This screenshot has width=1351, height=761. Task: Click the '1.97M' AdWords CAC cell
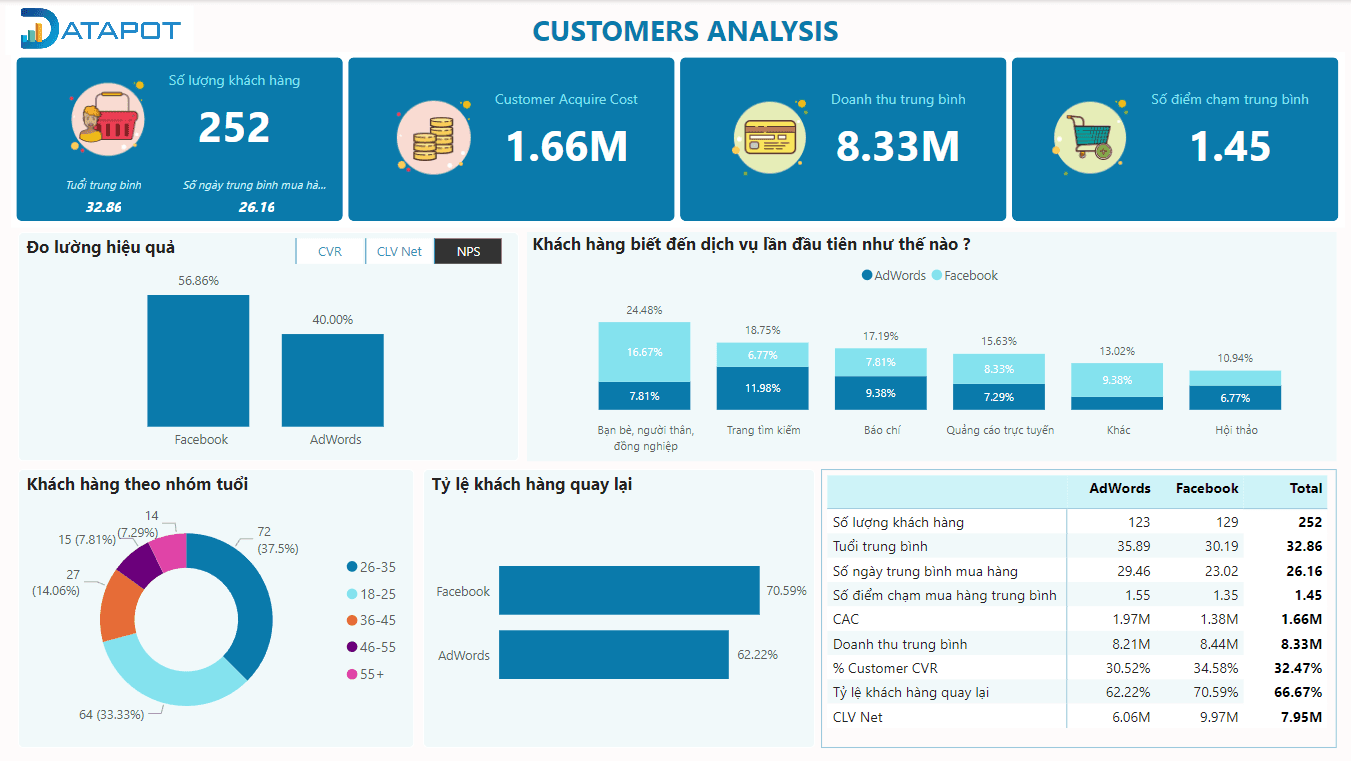1130,620
